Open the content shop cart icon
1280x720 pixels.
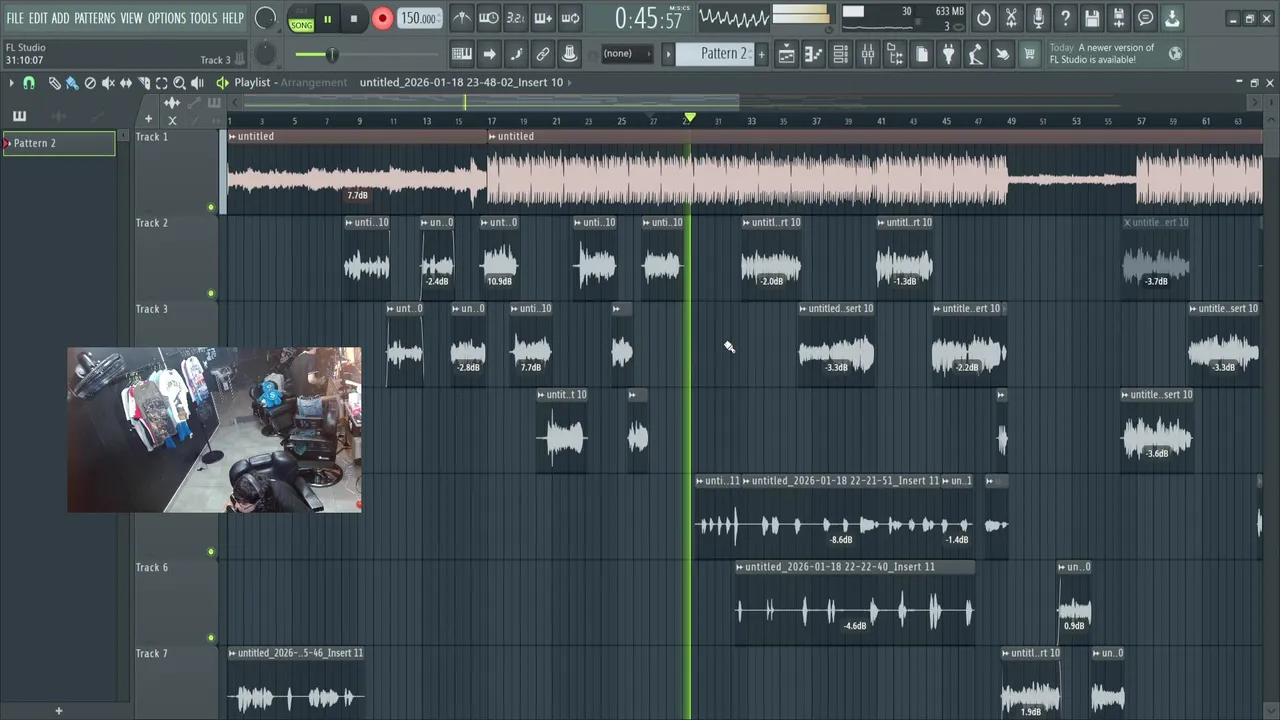click(x=1029, y=54)
